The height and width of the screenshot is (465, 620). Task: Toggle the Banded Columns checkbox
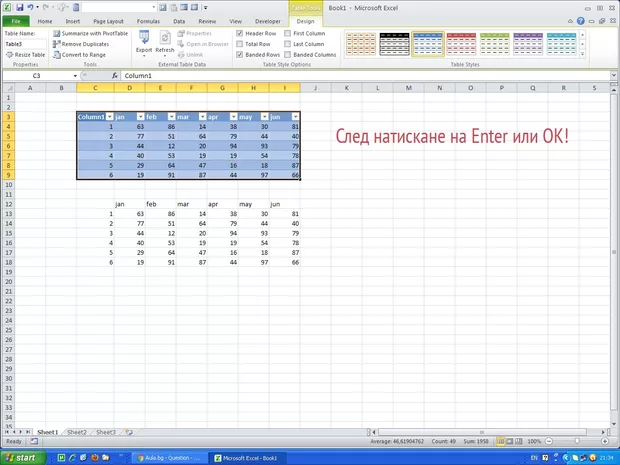(288, 55)
